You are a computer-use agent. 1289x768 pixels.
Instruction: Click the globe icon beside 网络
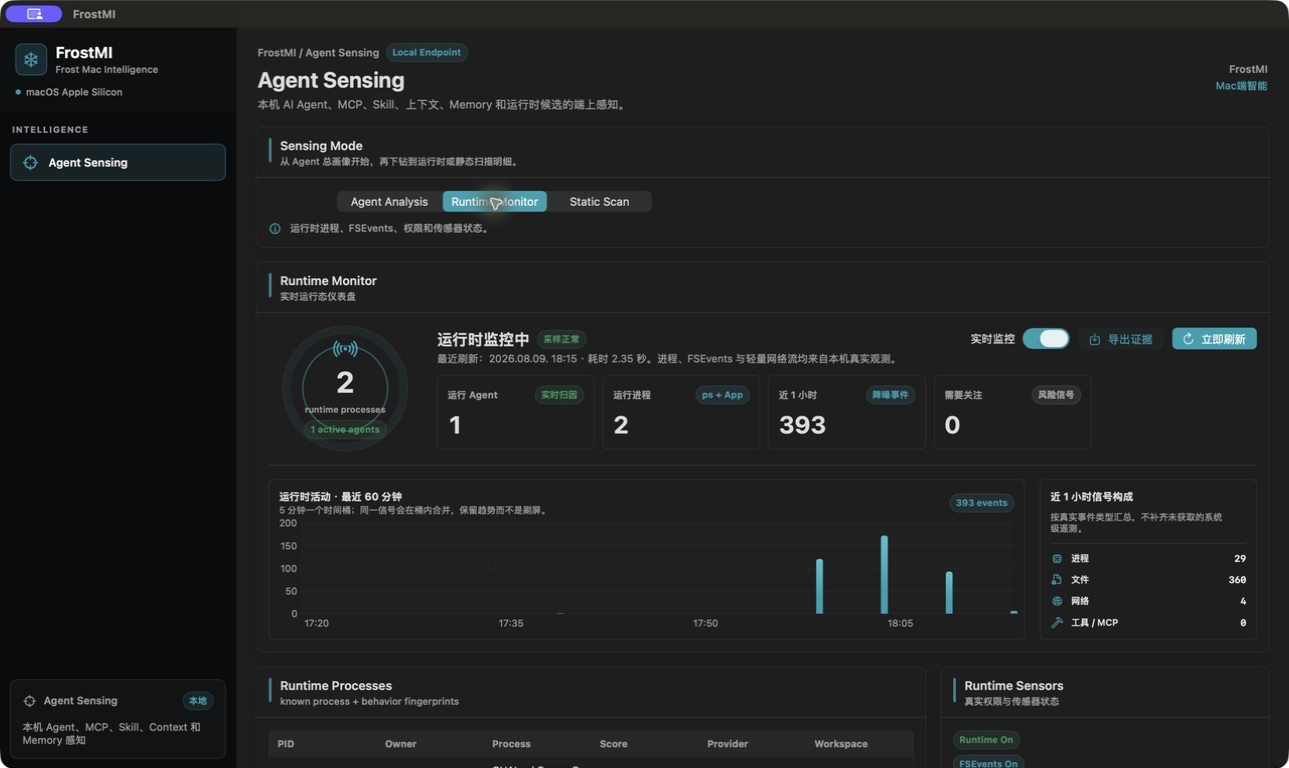[1057, 601]
